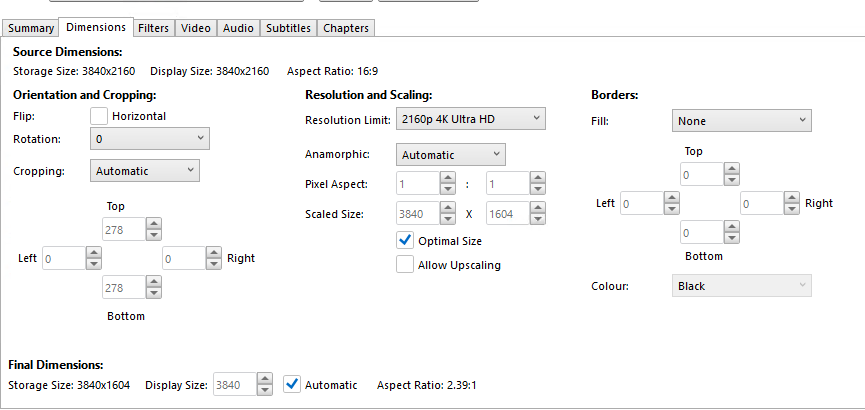
Task: Open the Anamorphic mode dropdown
Action: [451, 155]
